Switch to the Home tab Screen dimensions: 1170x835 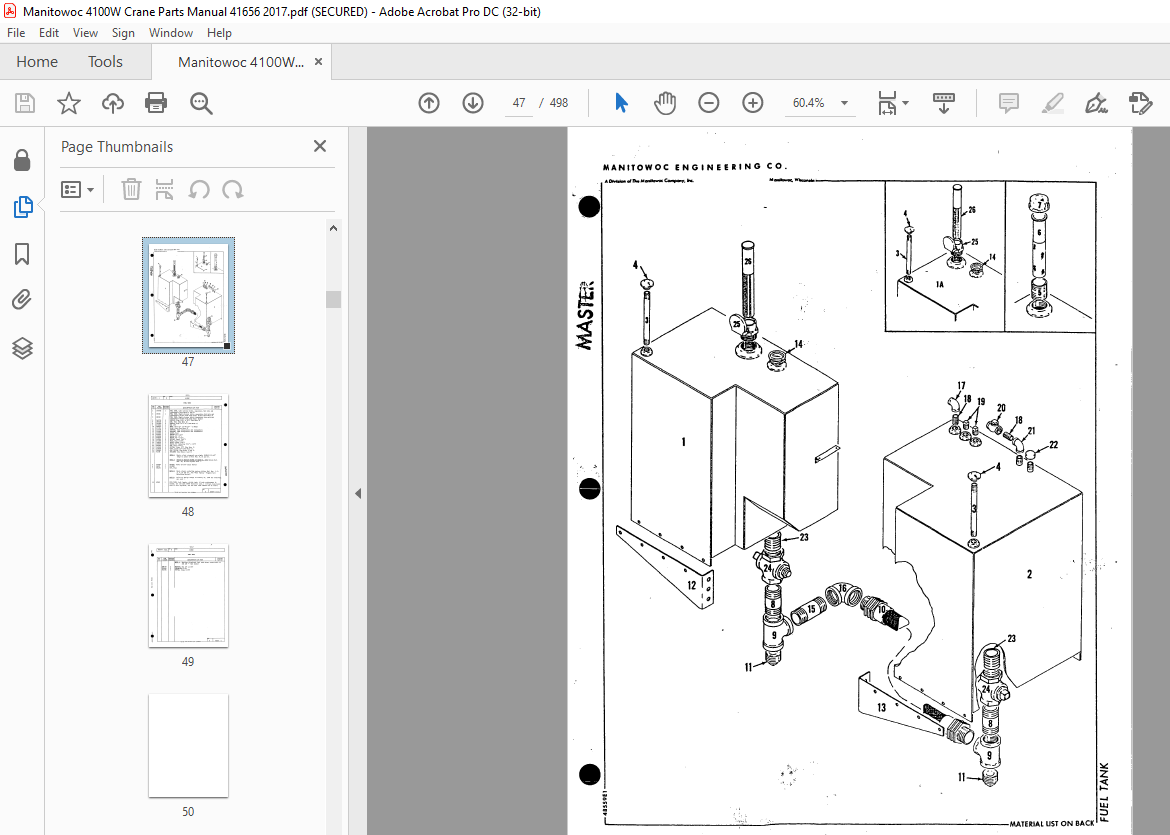pos(37,62)
